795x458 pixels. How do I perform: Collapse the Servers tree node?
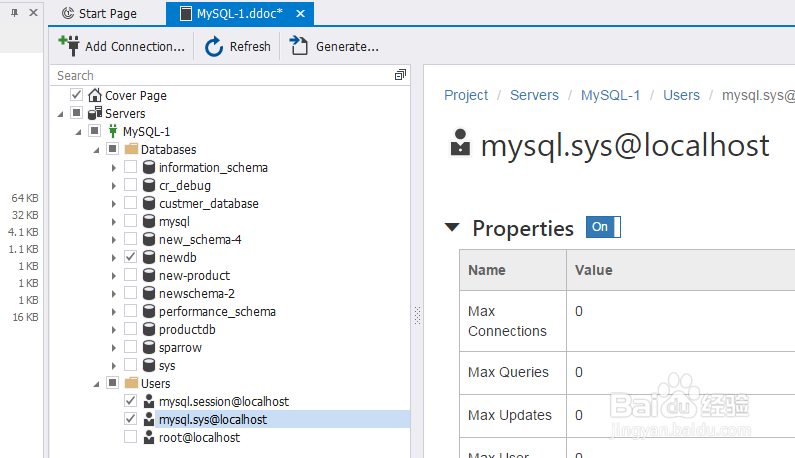(60, 114)
